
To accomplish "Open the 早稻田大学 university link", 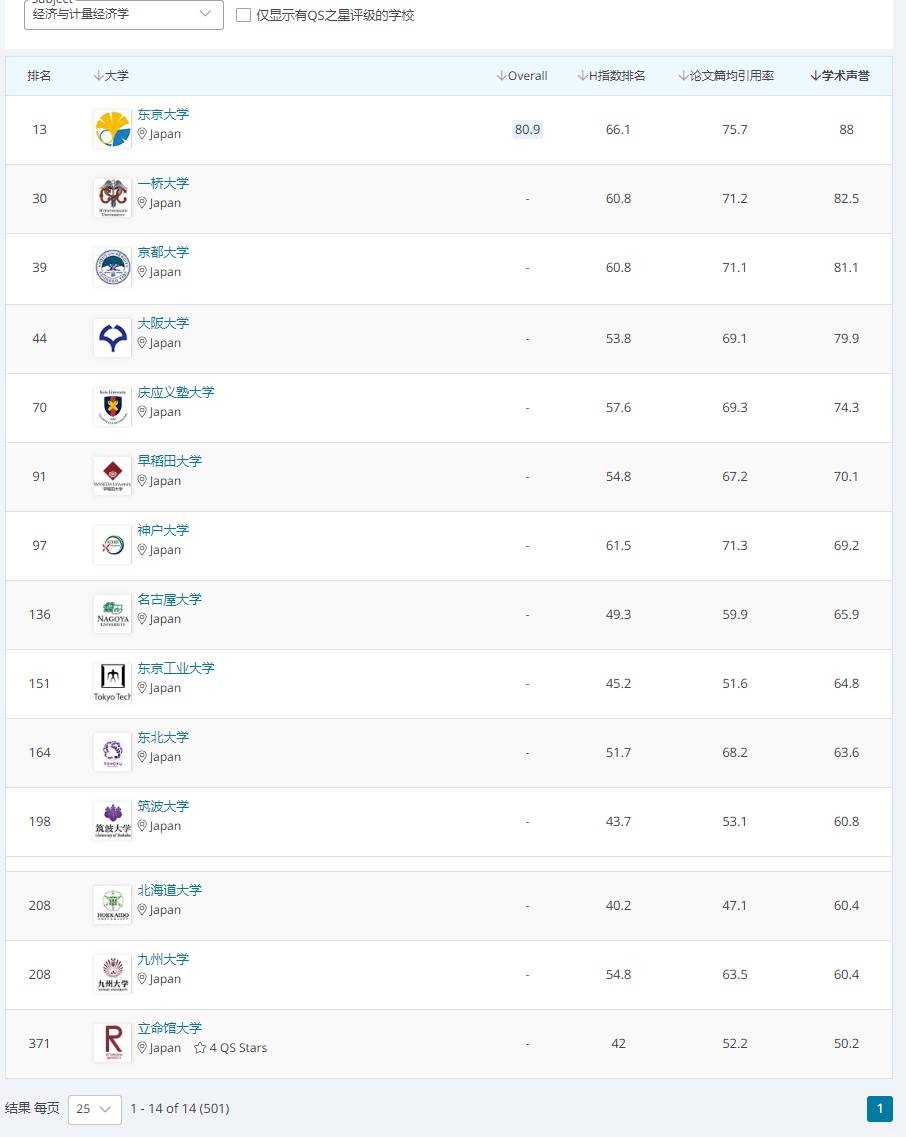I will (x=170, y=461).
